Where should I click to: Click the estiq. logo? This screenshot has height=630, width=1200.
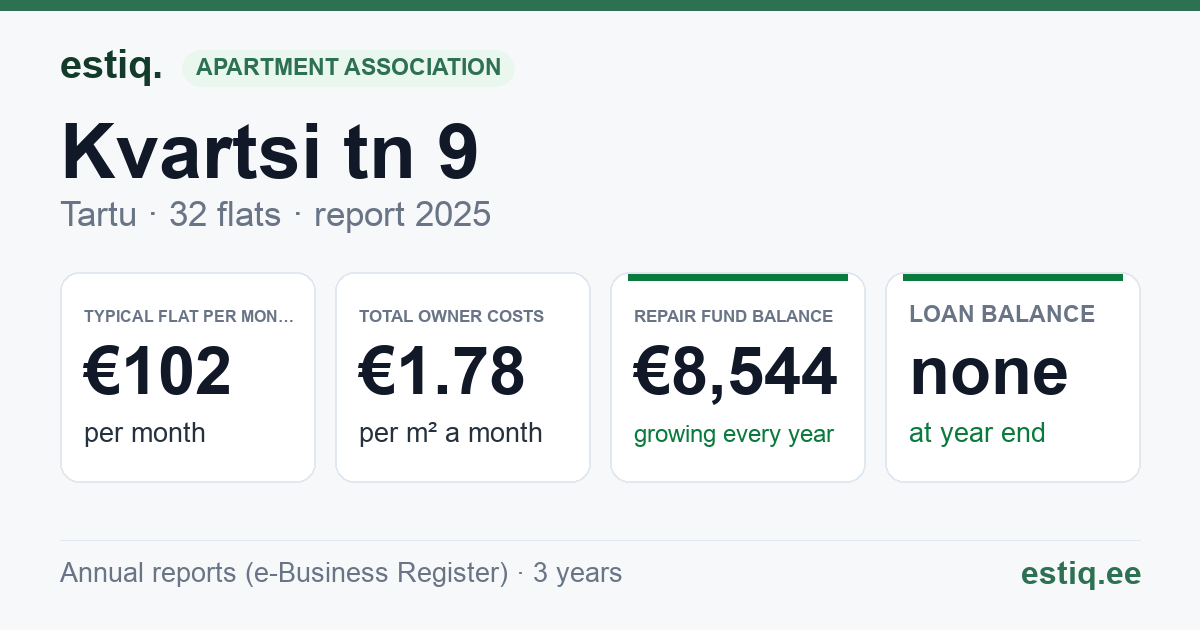pyautogui.click(x=111, y=67)
